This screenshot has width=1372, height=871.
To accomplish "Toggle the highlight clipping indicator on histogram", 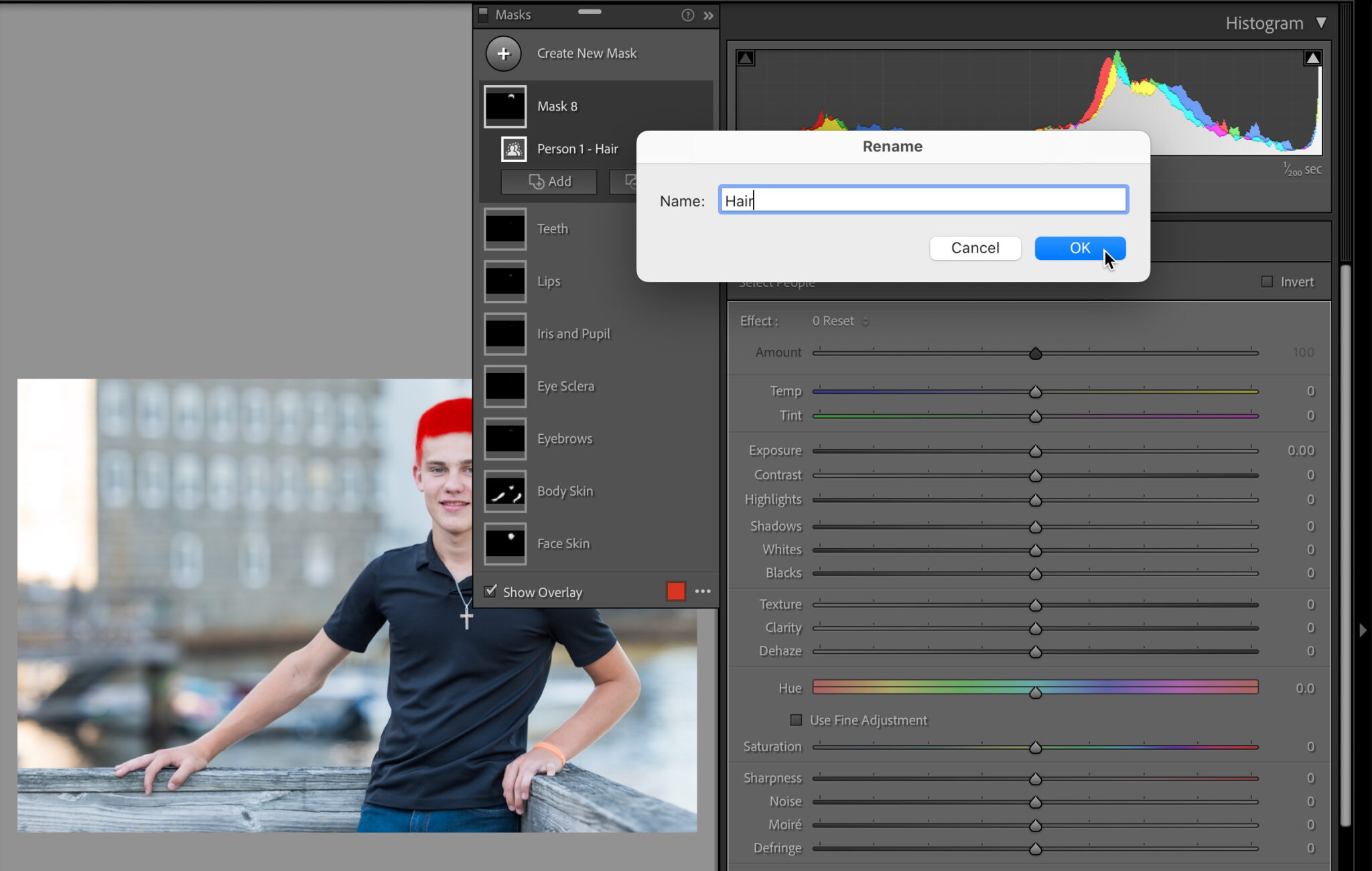I will point(1312,57).
